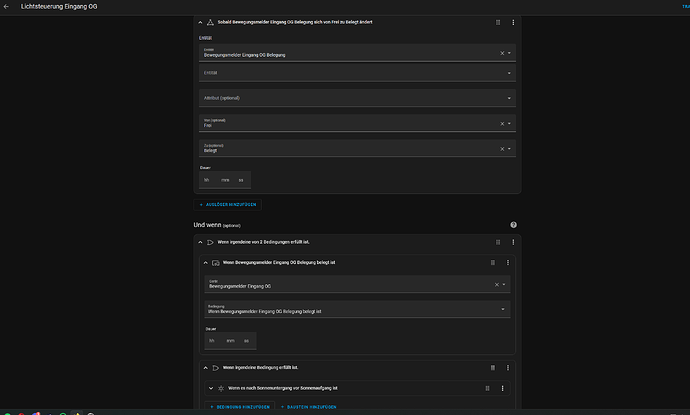Grab the drag handle of 'Wenn irgendeine Bedingung erfüllt ist'

click(493, 368)
